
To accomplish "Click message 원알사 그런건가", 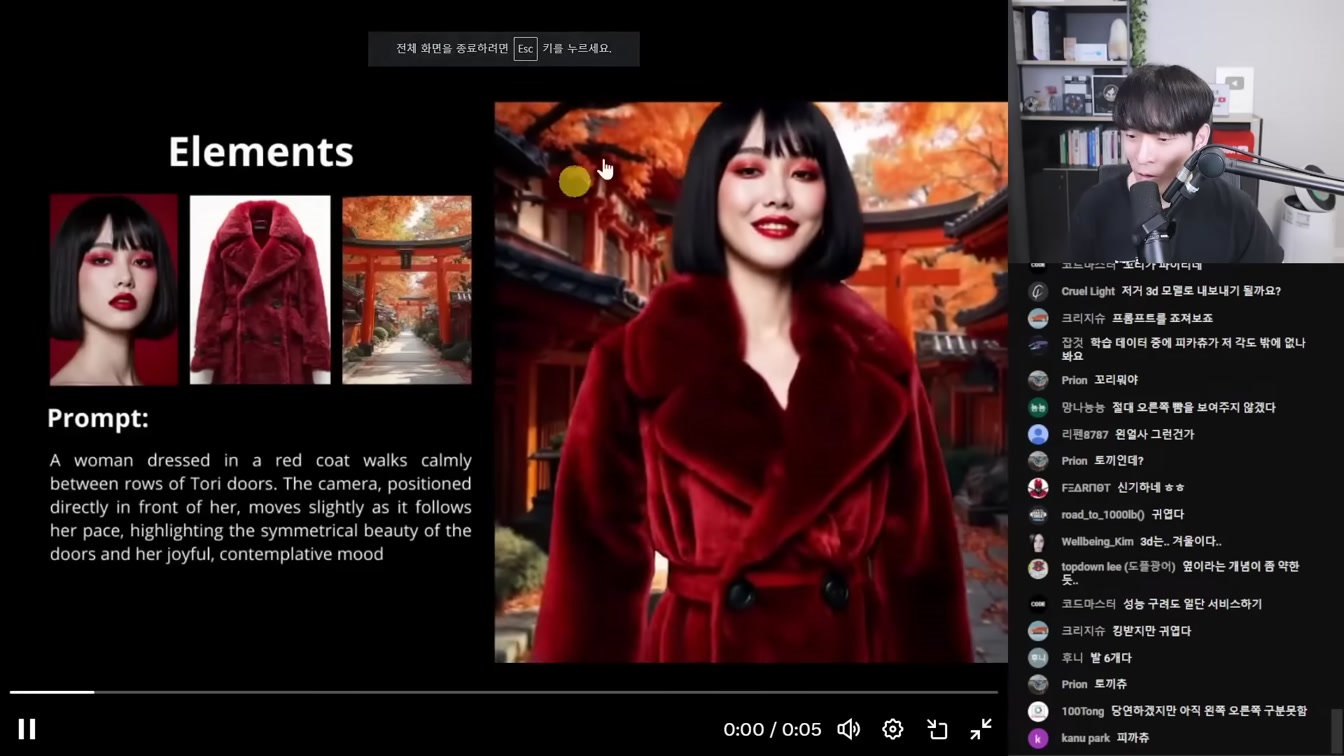I will coord(1155,435).
